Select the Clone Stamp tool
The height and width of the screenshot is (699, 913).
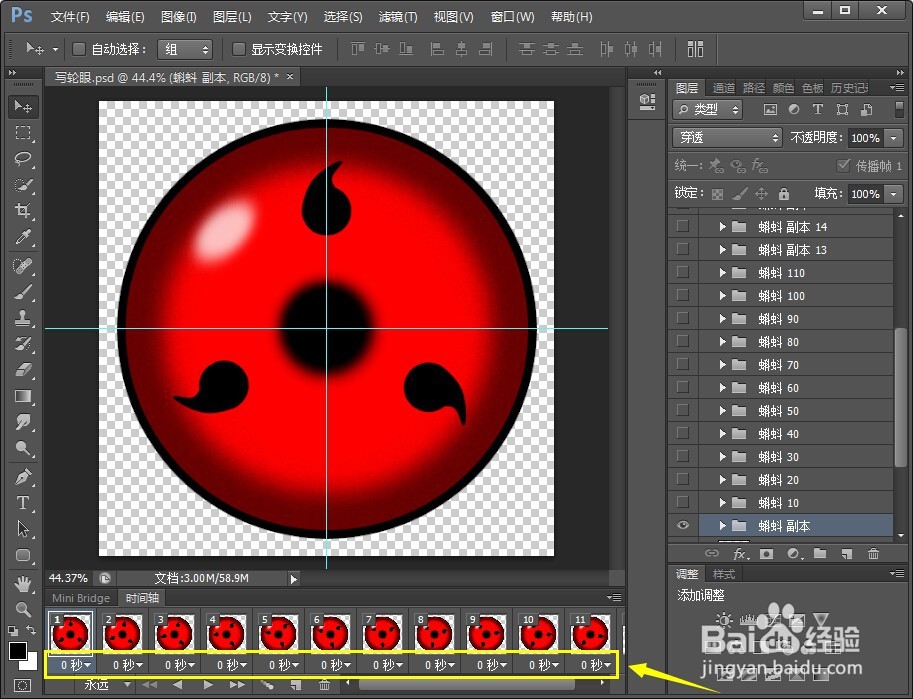coord(23,318)
